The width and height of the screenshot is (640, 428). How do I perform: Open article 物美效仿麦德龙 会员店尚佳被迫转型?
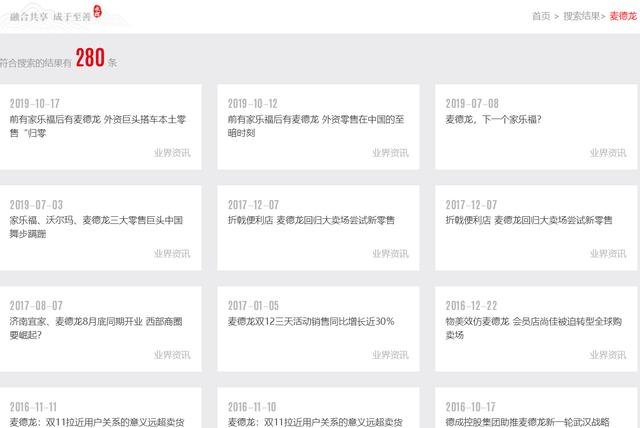pyautogui.click(x=533, y=328)
